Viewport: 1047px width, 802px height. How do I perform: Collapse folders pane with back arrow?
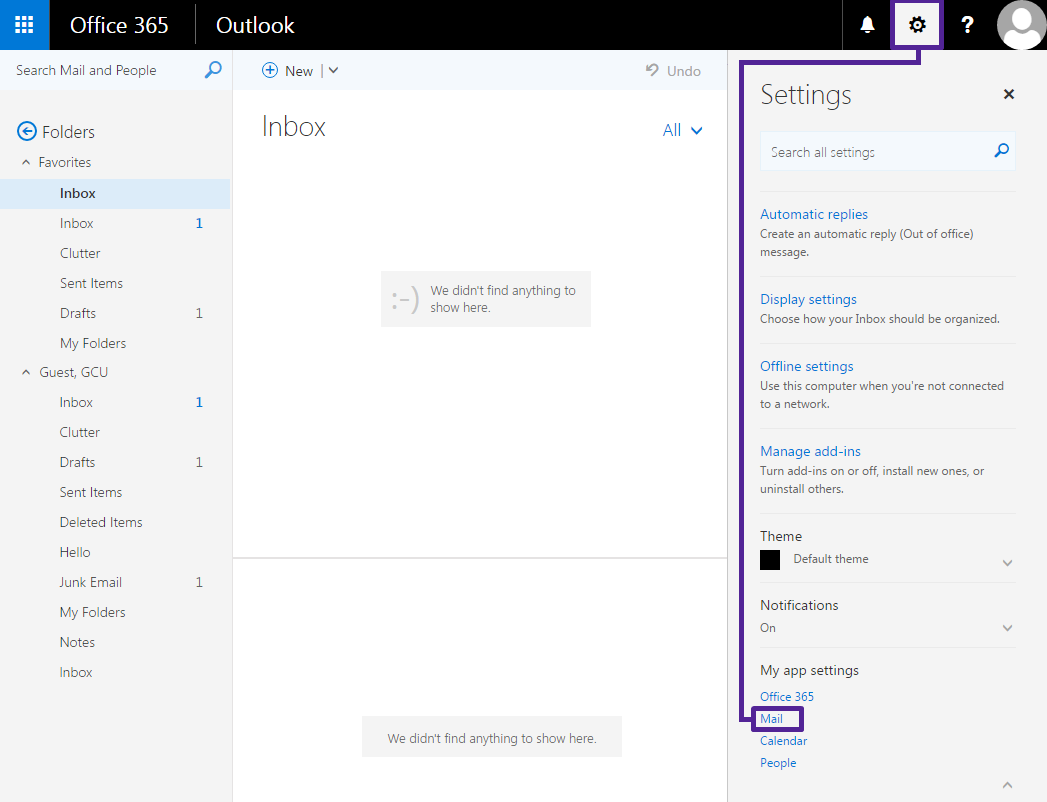pyautogui.click(x=27, y=131)
